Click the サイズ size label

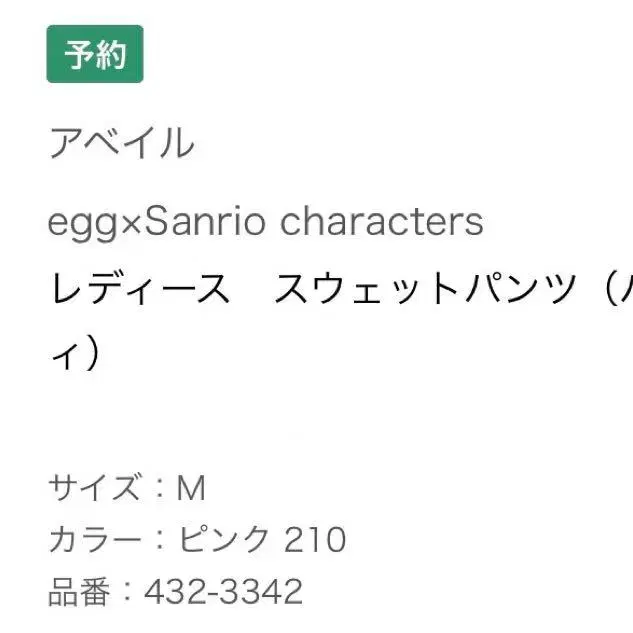tap(95, 487)
